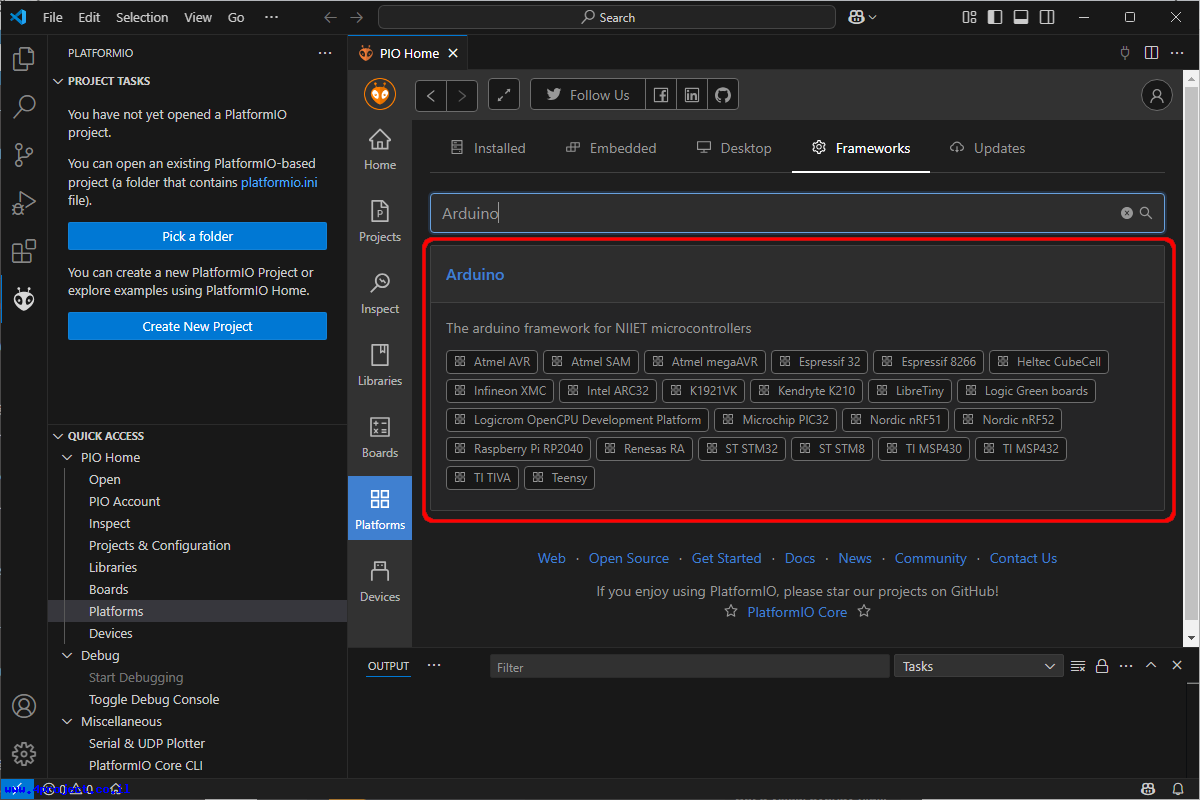Click the search magnifier in framework search

tap(1146, 213)
